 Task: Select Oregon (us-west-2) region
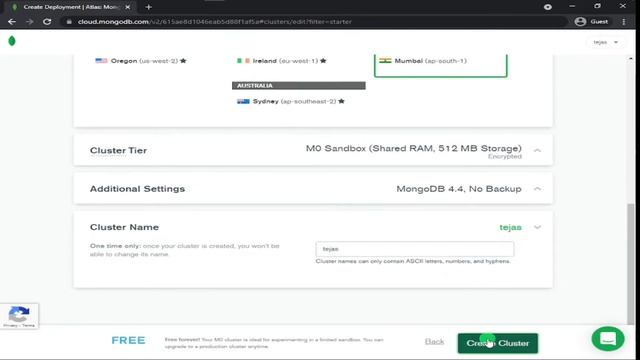point(141,61)
